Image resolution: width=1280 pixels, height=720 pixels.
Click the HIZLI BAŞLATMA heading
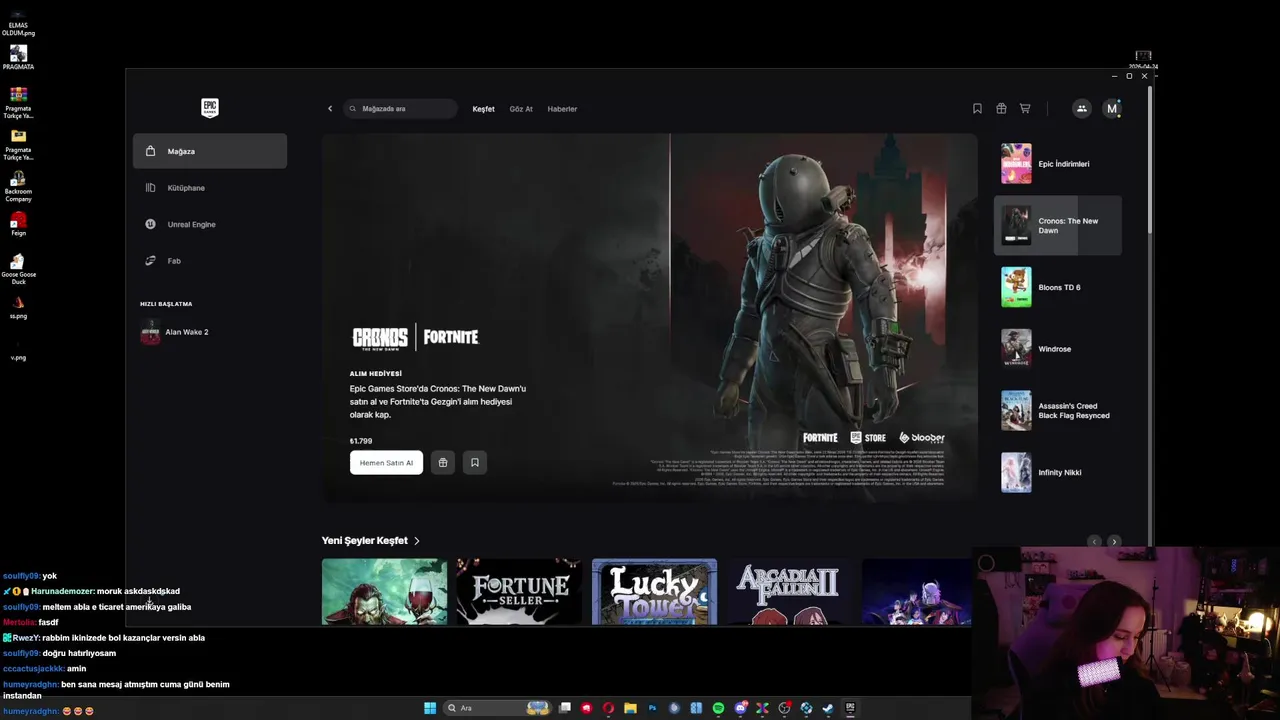click(166, 304)
